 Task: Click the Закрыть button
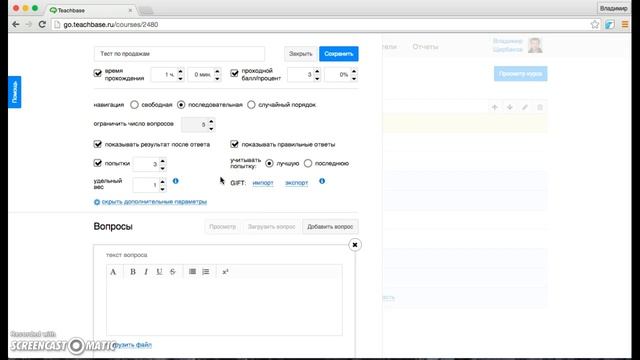pyautogui.click(x=300, y=53)
